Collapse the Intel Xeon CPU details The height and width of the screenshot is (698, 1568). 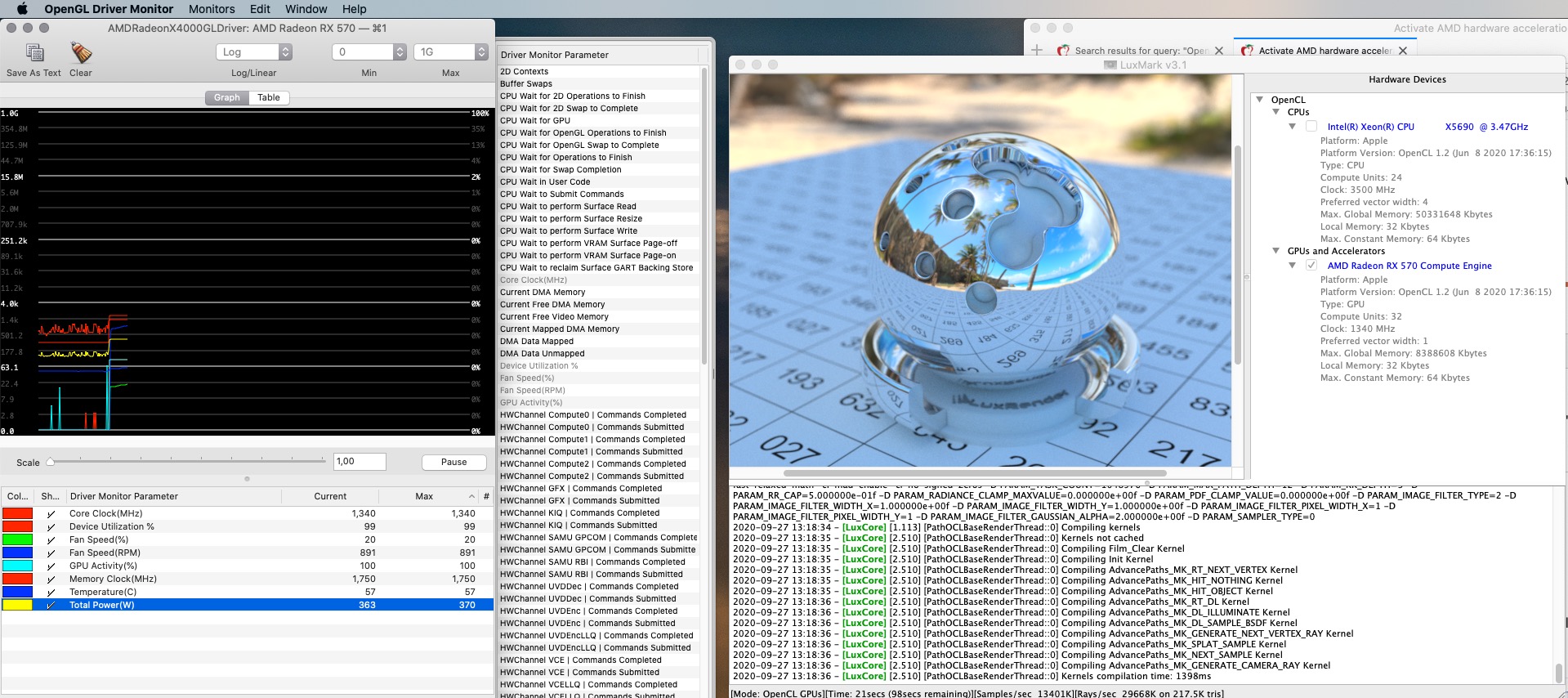pyautogui.click(x=1293, y=127)
